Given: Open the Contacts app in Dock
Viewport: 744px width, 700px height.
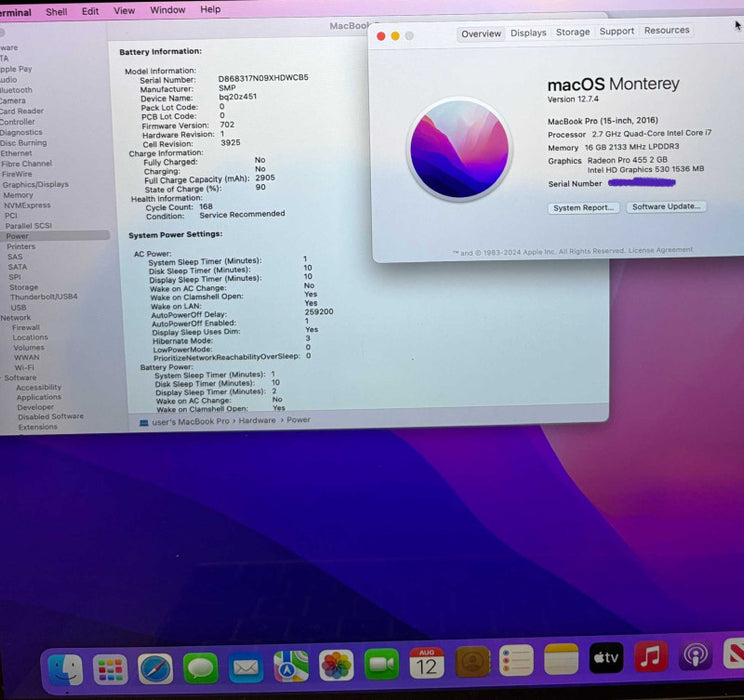Looking at the screenshot, I should [x=473, y=662].
